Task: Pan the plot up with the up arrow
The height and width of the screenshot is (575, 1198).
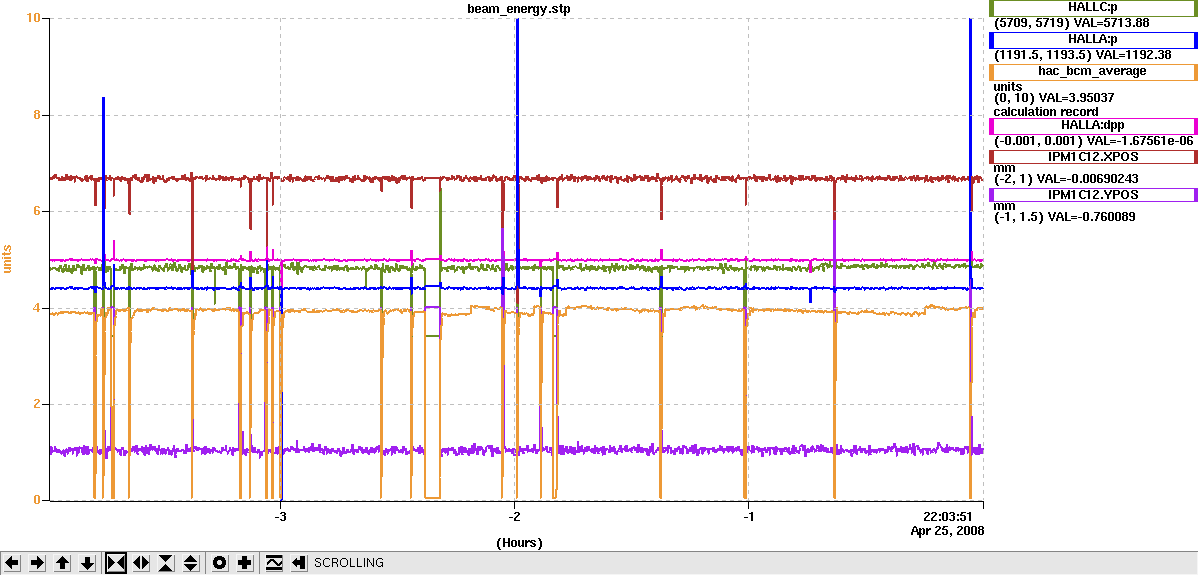Action: (x=63, y=563)
